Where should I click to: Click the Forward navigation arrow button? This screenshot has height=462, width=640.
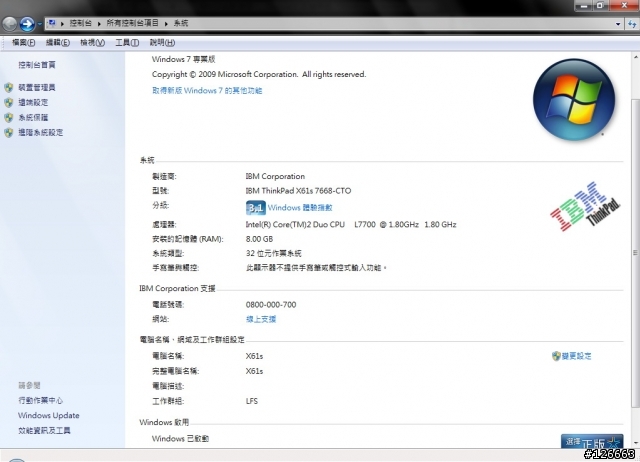pyautogui.click(x=27, y=24)
